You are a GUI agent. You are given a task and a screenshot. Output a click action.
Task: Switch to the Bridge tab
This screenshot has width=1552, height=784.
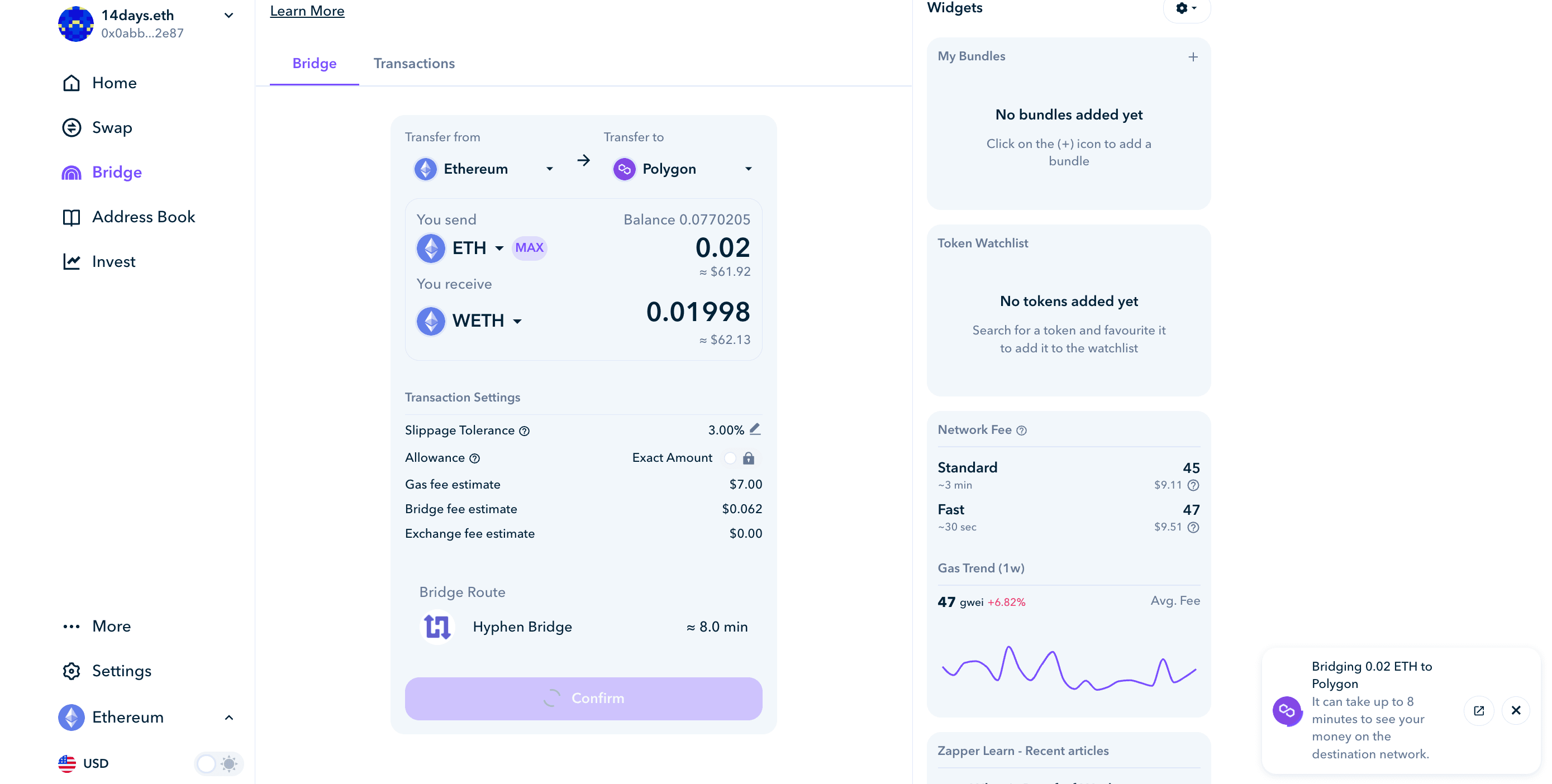(315, 63)
